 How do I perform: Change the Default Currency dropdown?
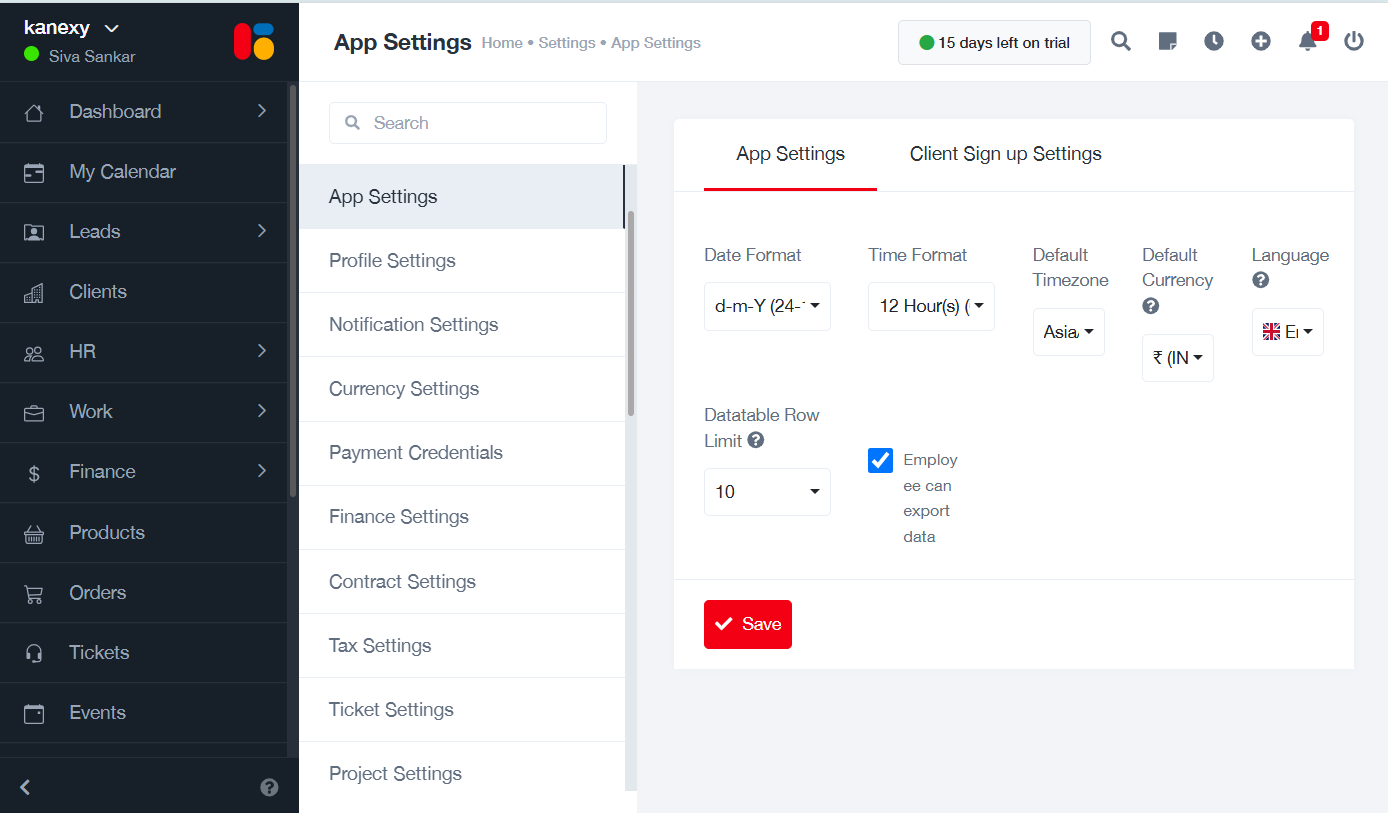[x=1177, y=357]
